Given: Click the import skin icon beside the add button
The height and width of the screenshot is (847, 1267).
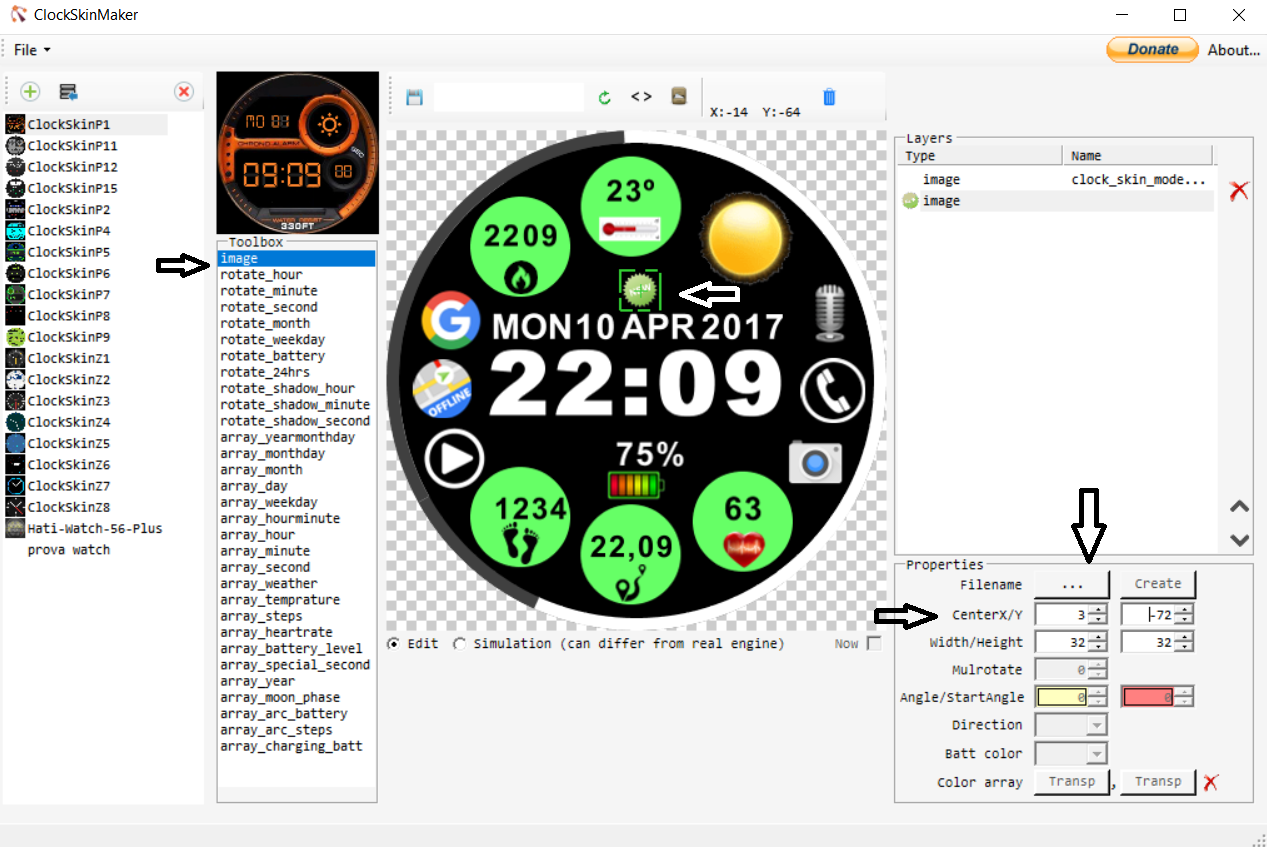Looking at the screenshot, I should coord(68,92).
